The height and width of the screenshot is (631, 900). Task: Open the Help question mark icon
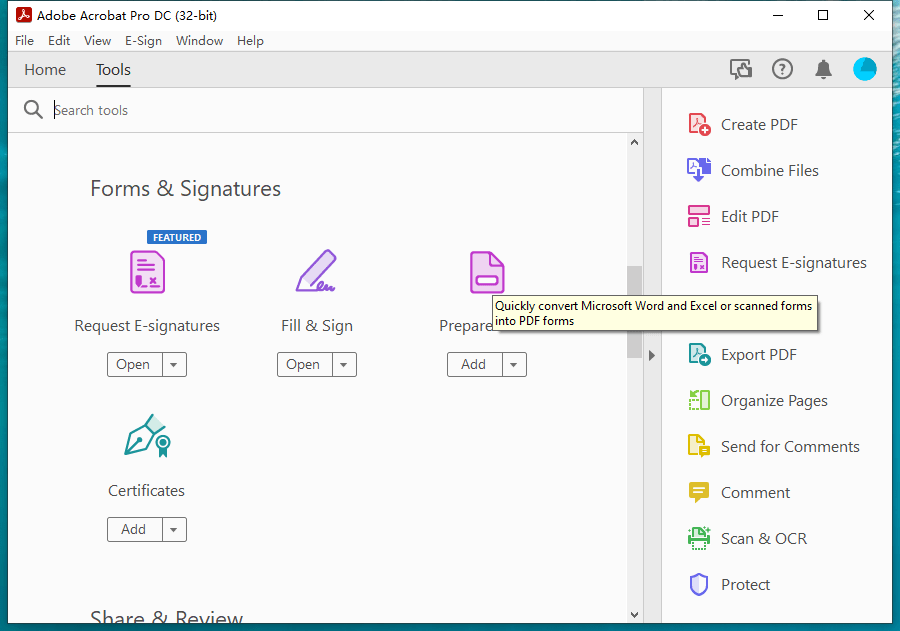point(782,69)
